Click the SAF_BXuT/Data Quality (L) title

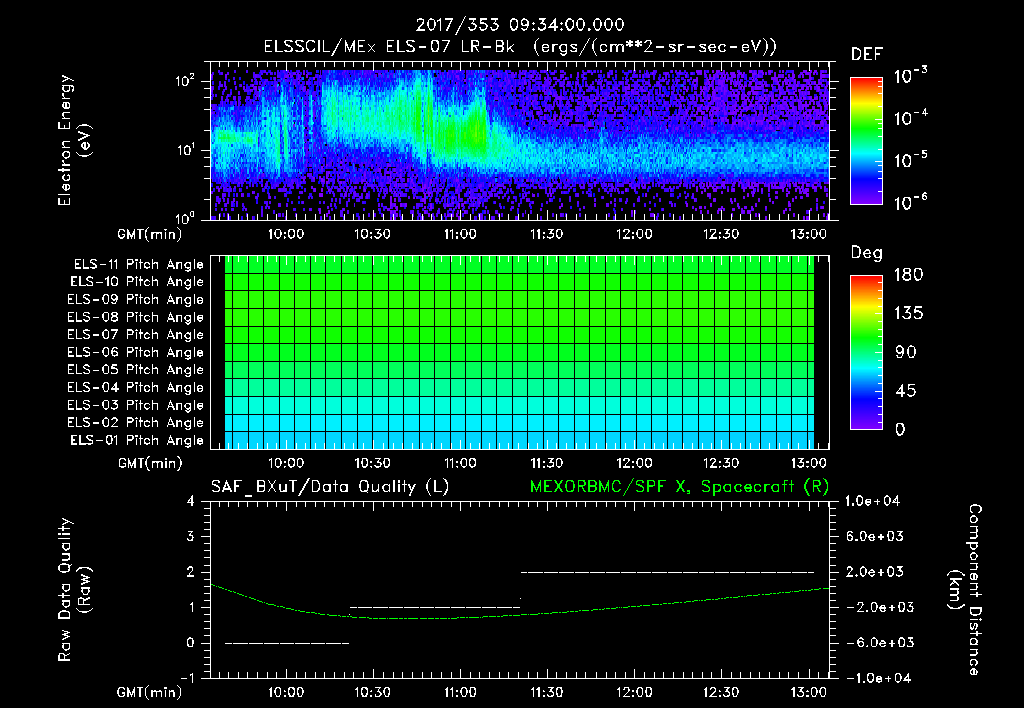click(330, 487)
